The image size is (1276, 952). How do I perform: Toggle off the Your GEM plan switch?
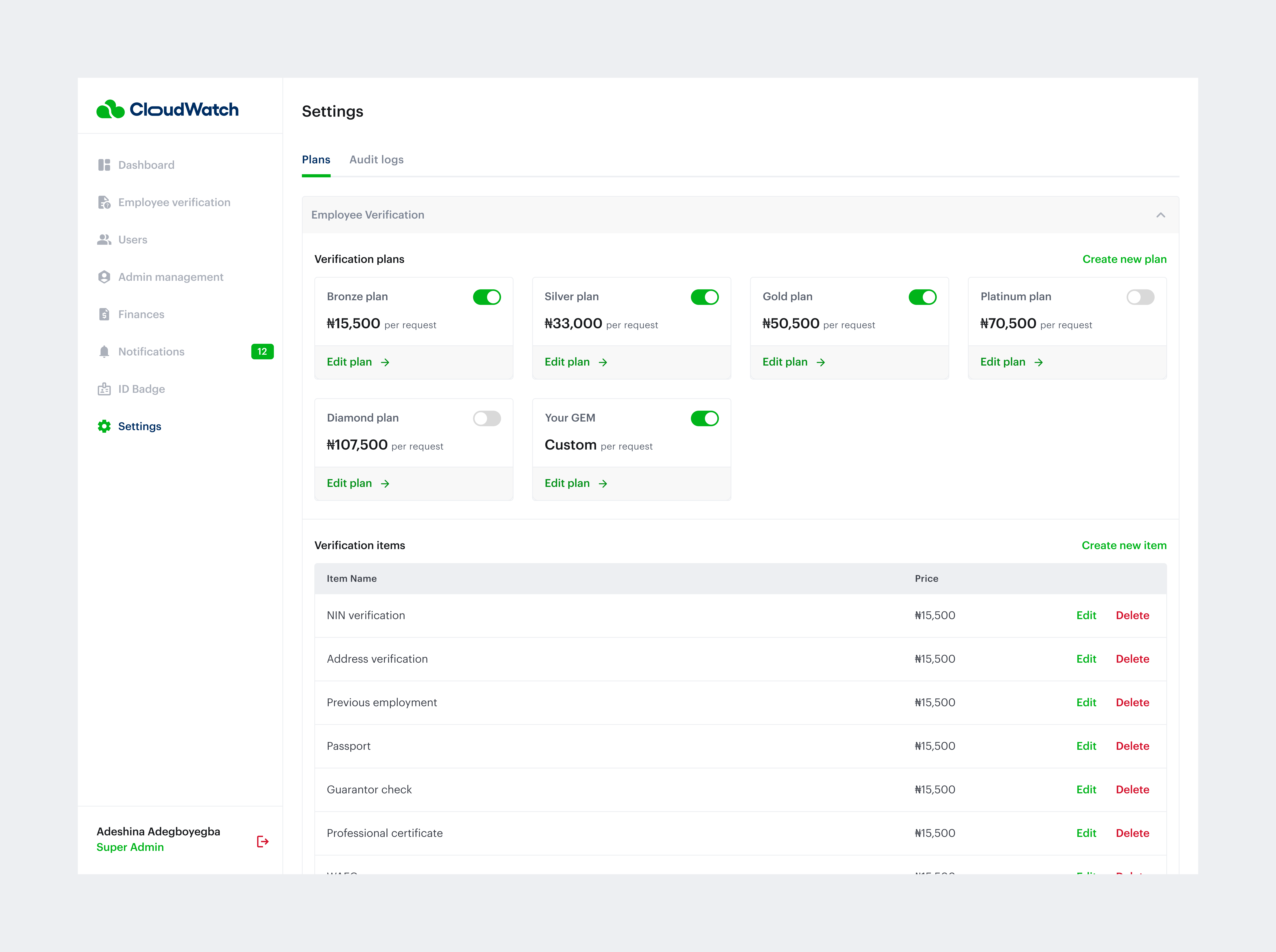(705, 418)
